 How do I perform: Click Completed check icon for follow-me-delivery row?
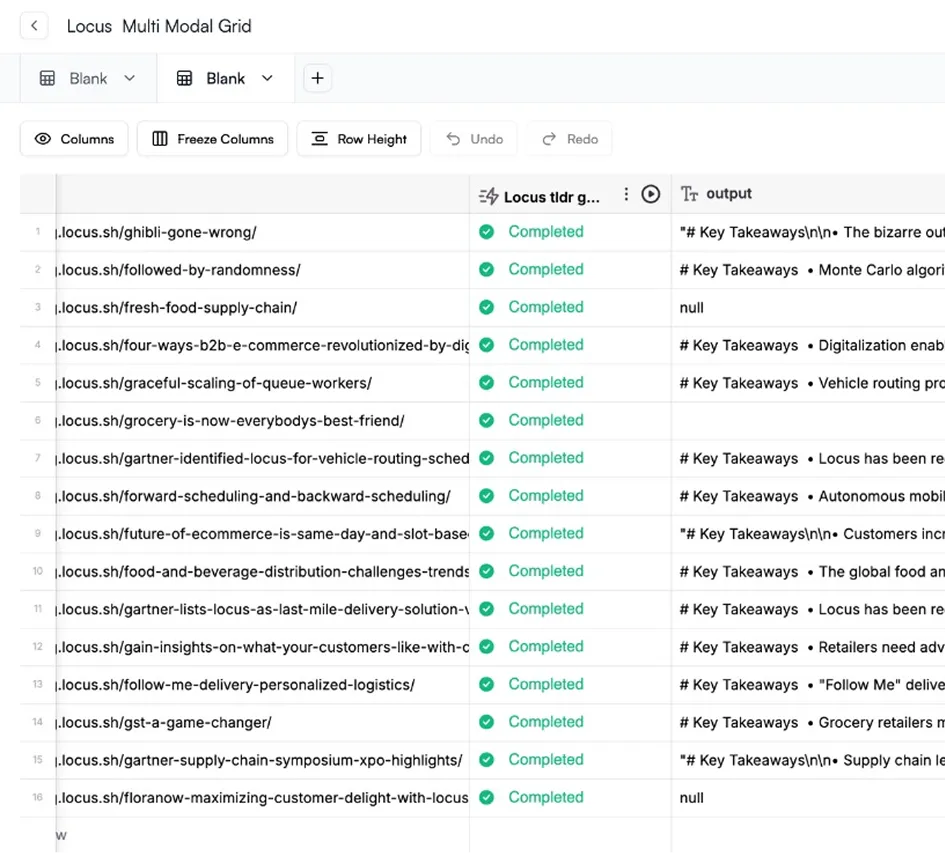pos(486,684)
